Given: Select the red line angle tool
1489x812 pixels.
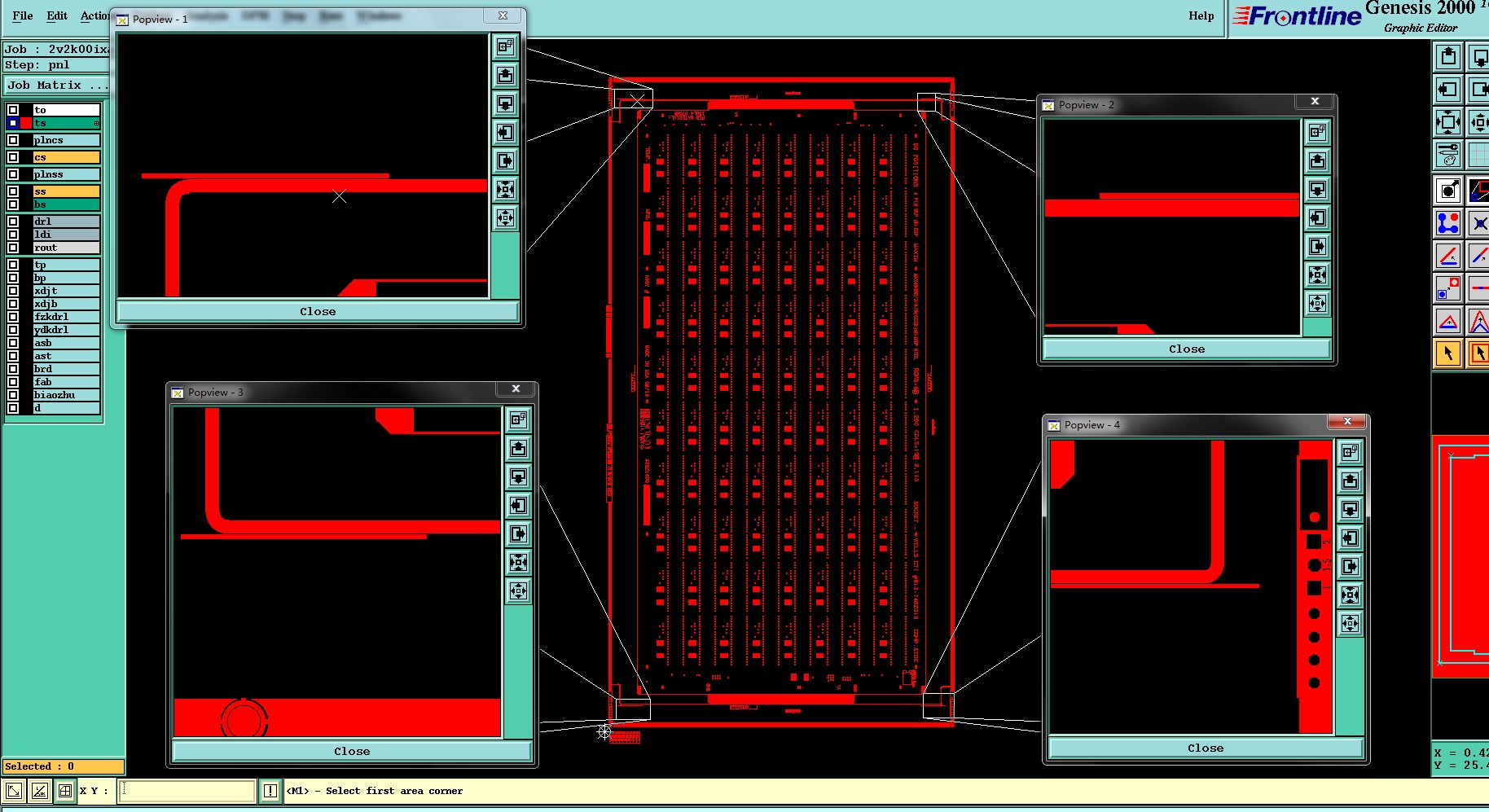Looking at the screenshot, I should coord(1448,256).
